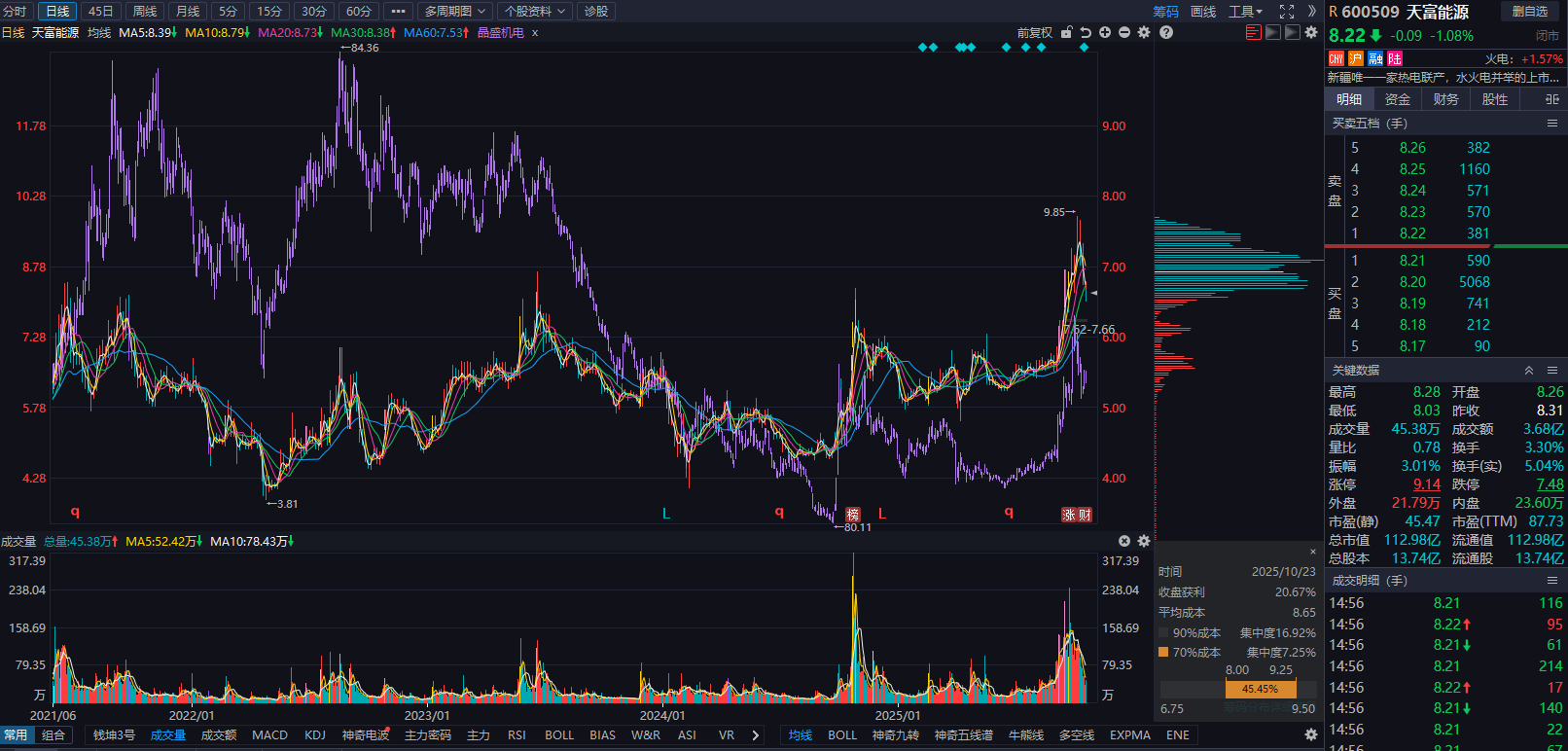Expand the 工具 tools dropdown
This screenshot has width=1568, height=751.
pos(1245,12)
